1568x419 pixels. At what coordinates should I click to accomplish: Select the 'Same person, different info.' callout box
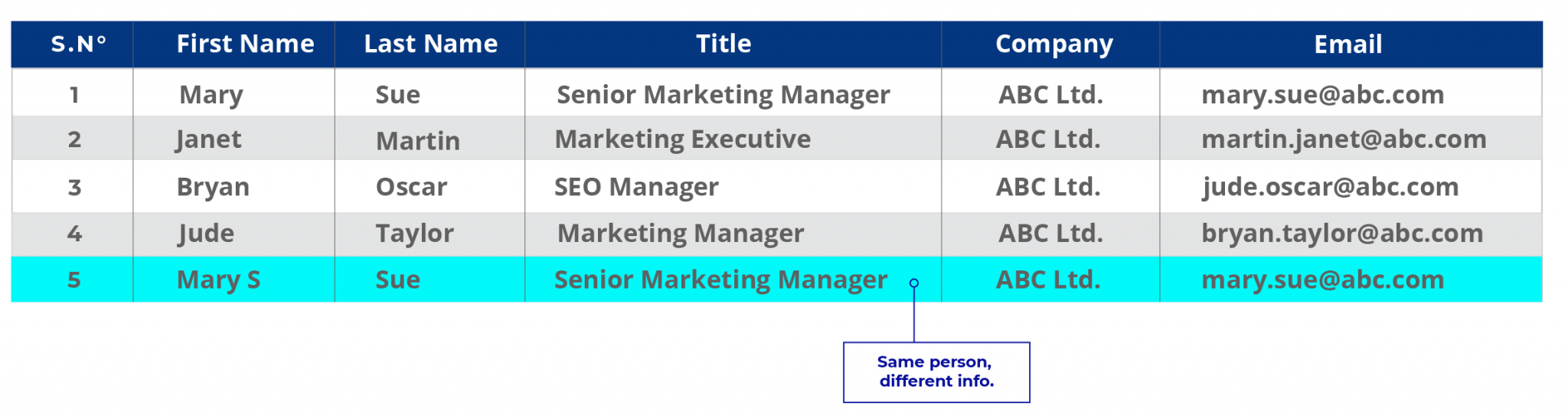936,372
